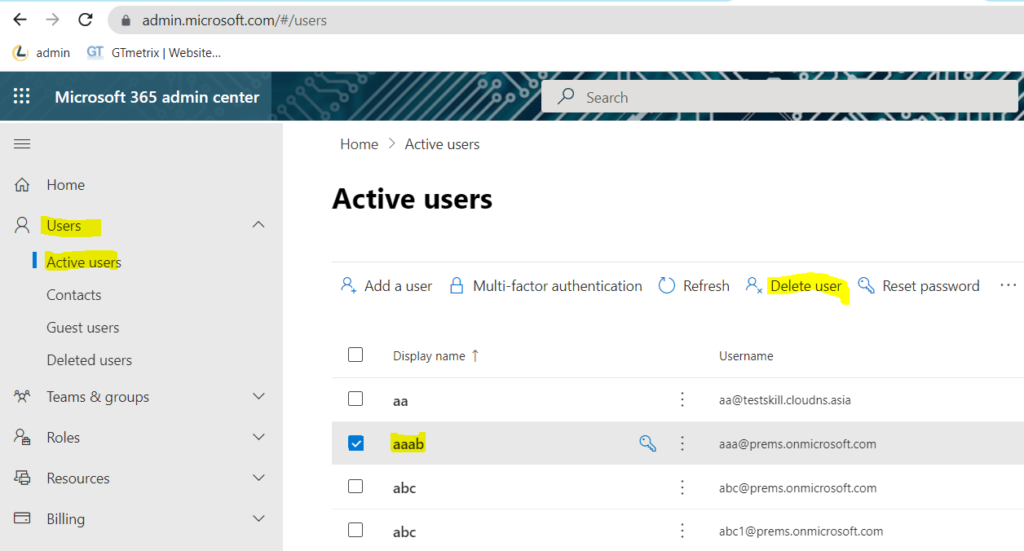Open Guest users in sidebar
This screenshot has width=1024, height=551.
click(x=83, y=327)
